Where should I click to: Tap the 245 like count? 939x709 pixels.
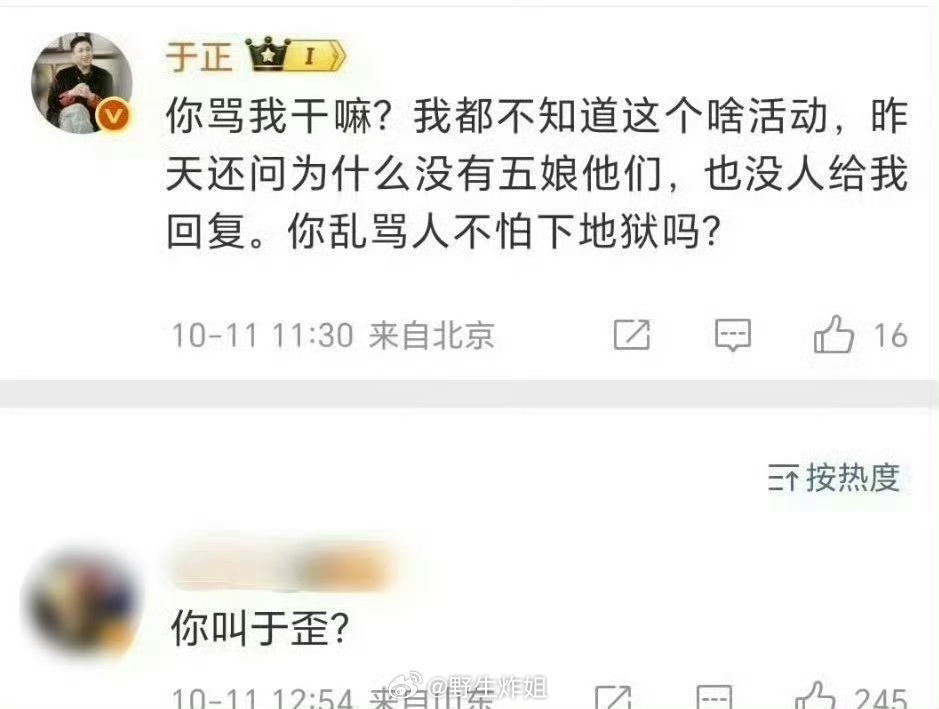(880, 699)
